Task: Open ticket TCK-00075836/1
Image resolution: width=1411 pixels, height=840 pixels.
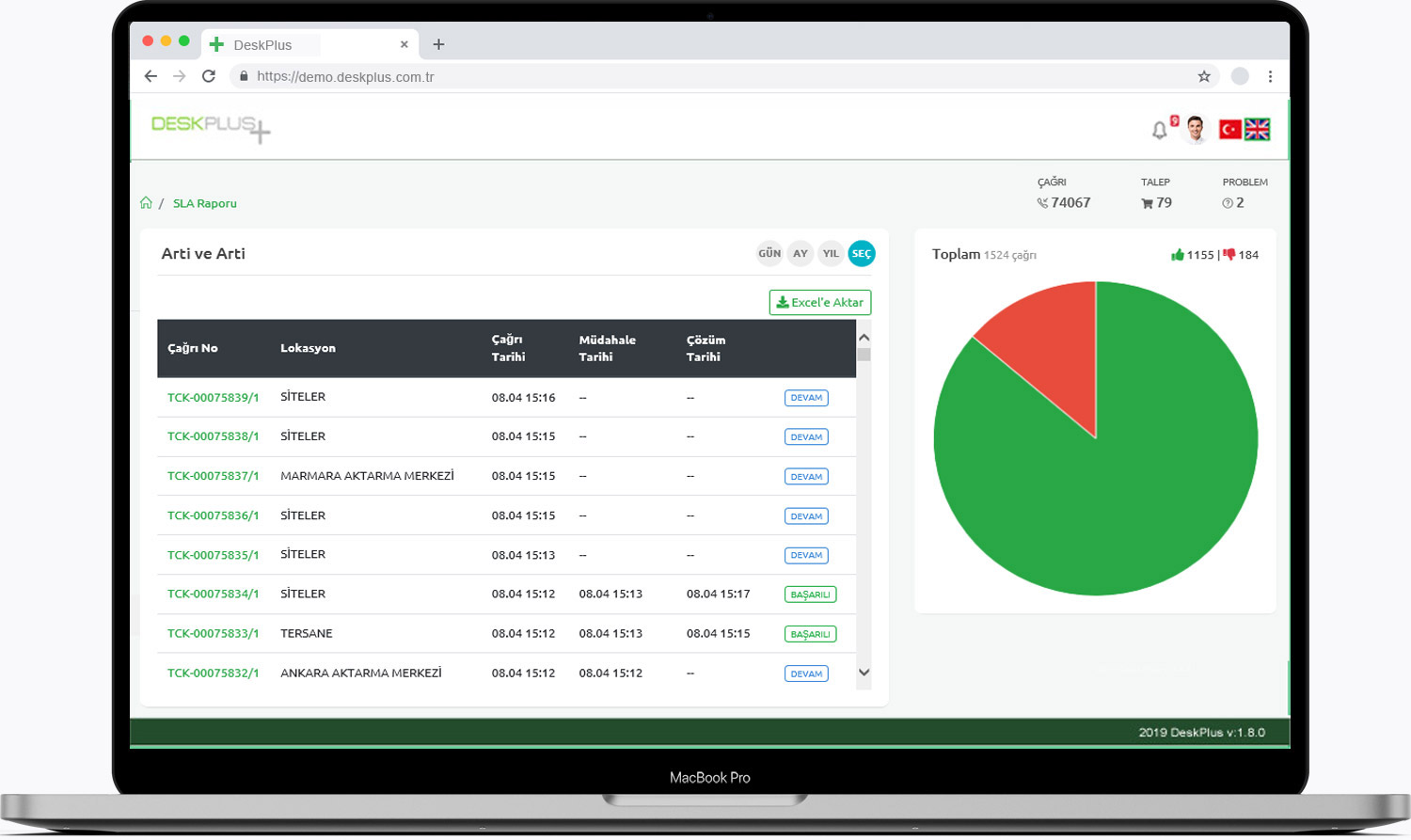Action: point(213,515)
